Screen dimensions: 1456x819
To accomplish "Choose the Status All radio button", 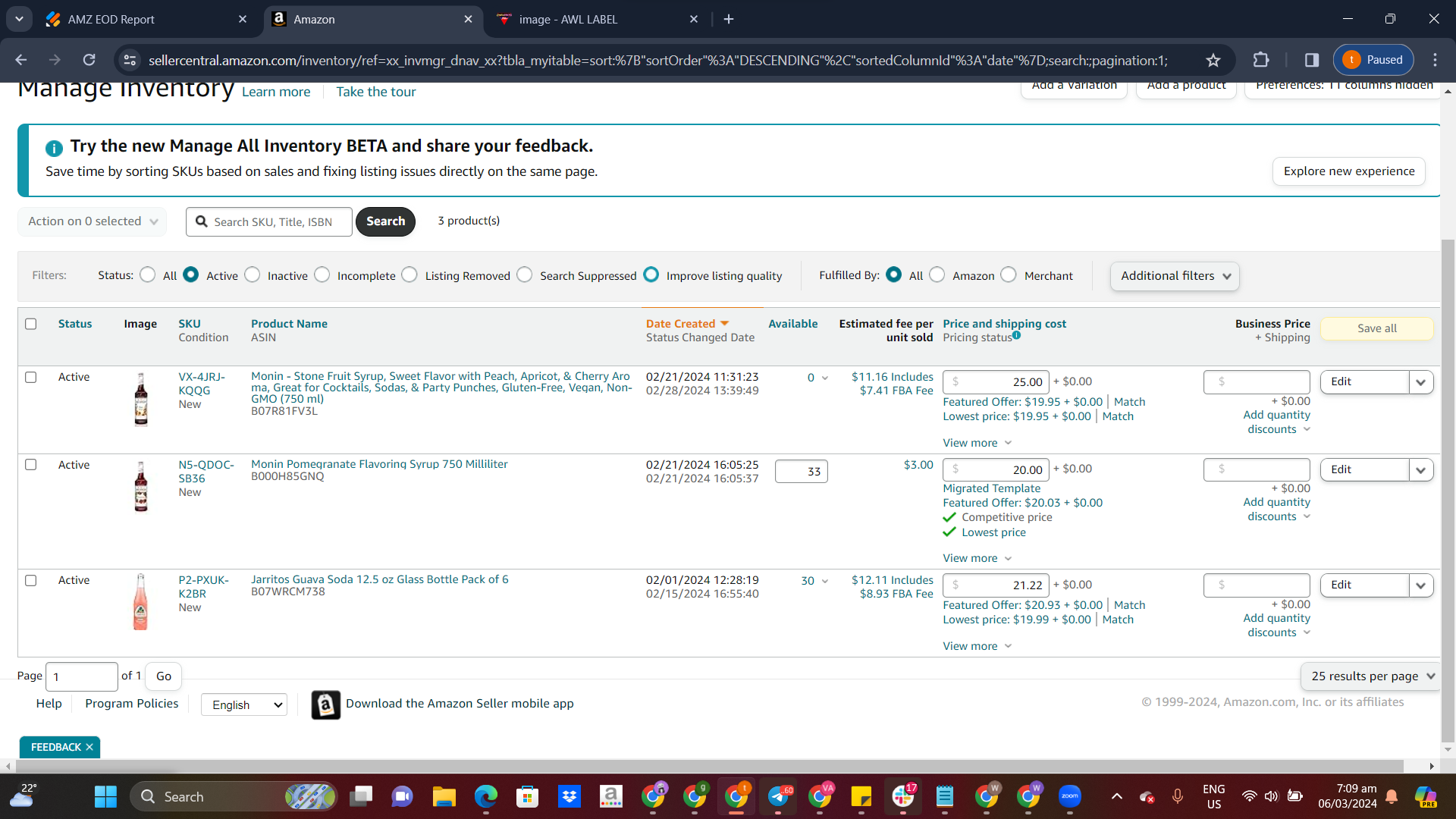I will (x=148, y=275).
